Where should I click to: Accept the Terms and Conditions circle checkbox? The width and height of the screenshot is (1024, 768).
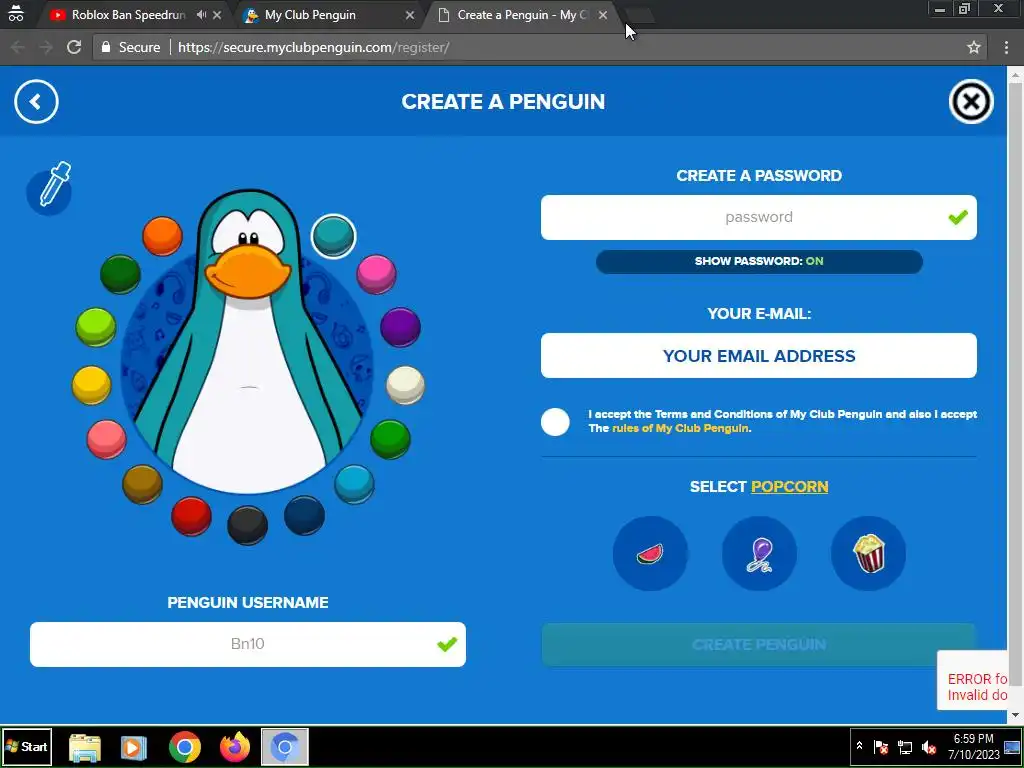(555, 422)
